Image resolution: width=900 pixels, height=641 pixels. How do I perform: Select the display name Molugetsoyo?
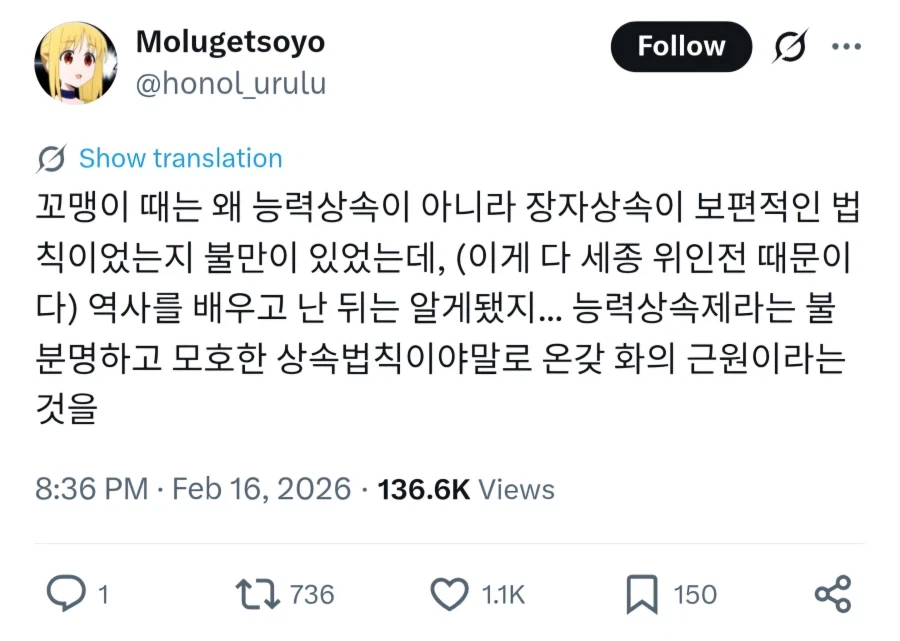[230, 41]
